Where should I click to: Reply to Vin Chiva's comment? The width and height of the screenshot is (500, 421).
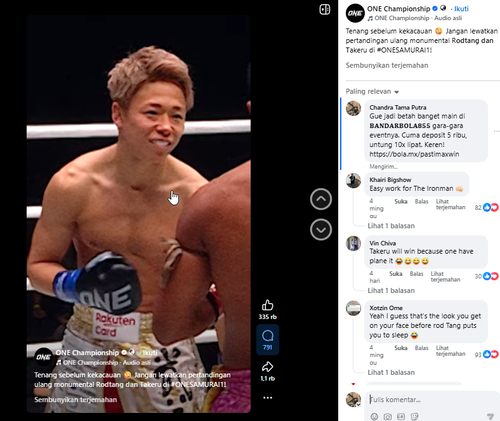[416, 274]
